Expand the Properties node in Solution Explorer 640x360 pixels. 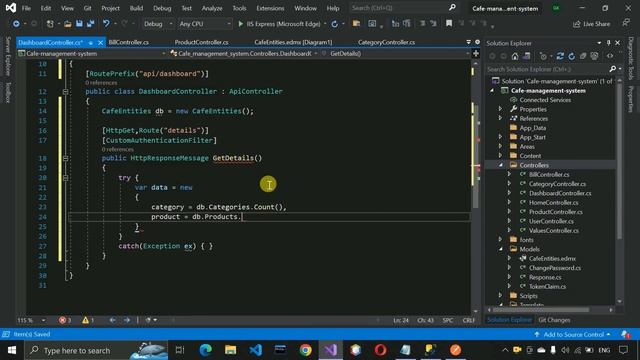click(500, 109)
